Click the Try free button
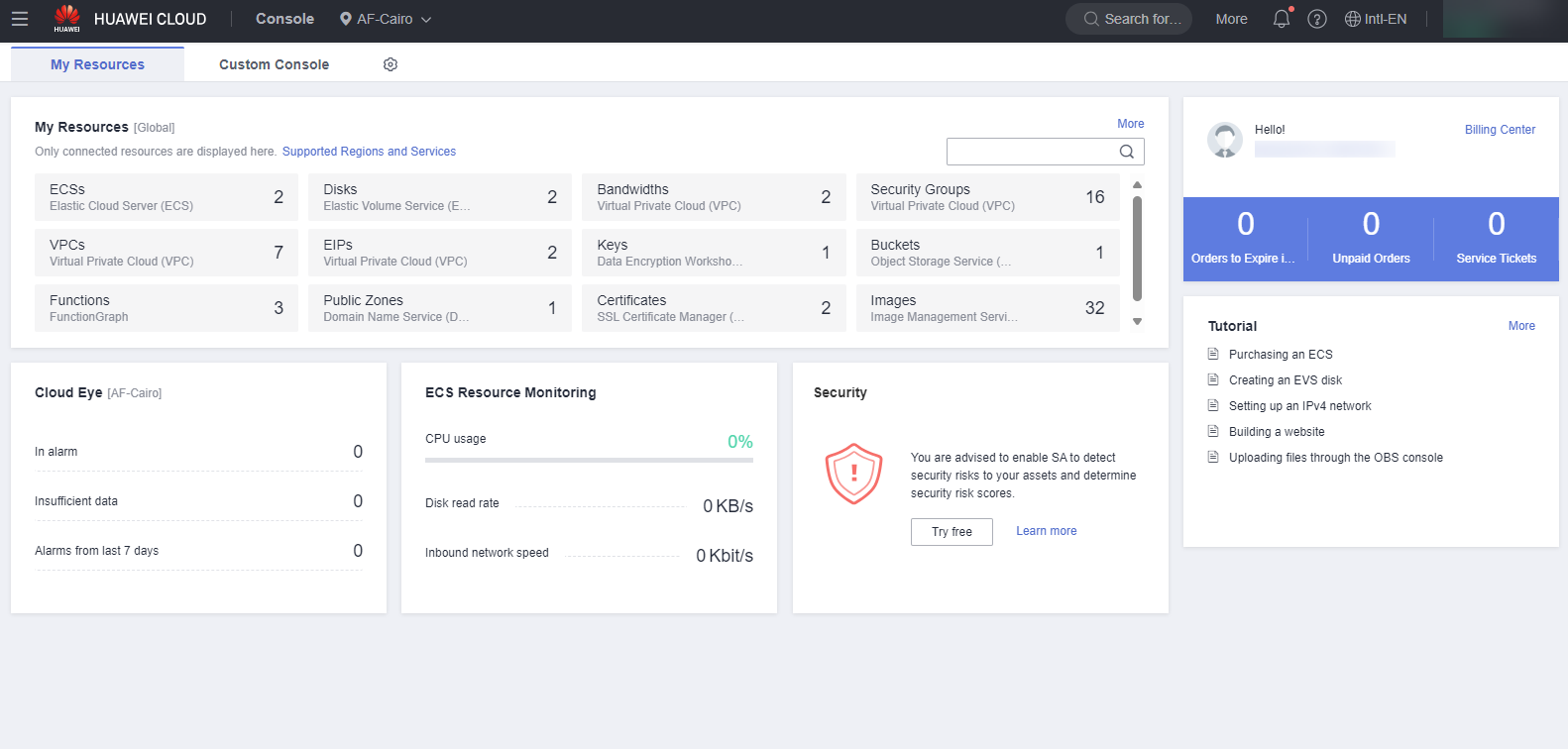This screenshot has height=749, width=1568. 952,532
